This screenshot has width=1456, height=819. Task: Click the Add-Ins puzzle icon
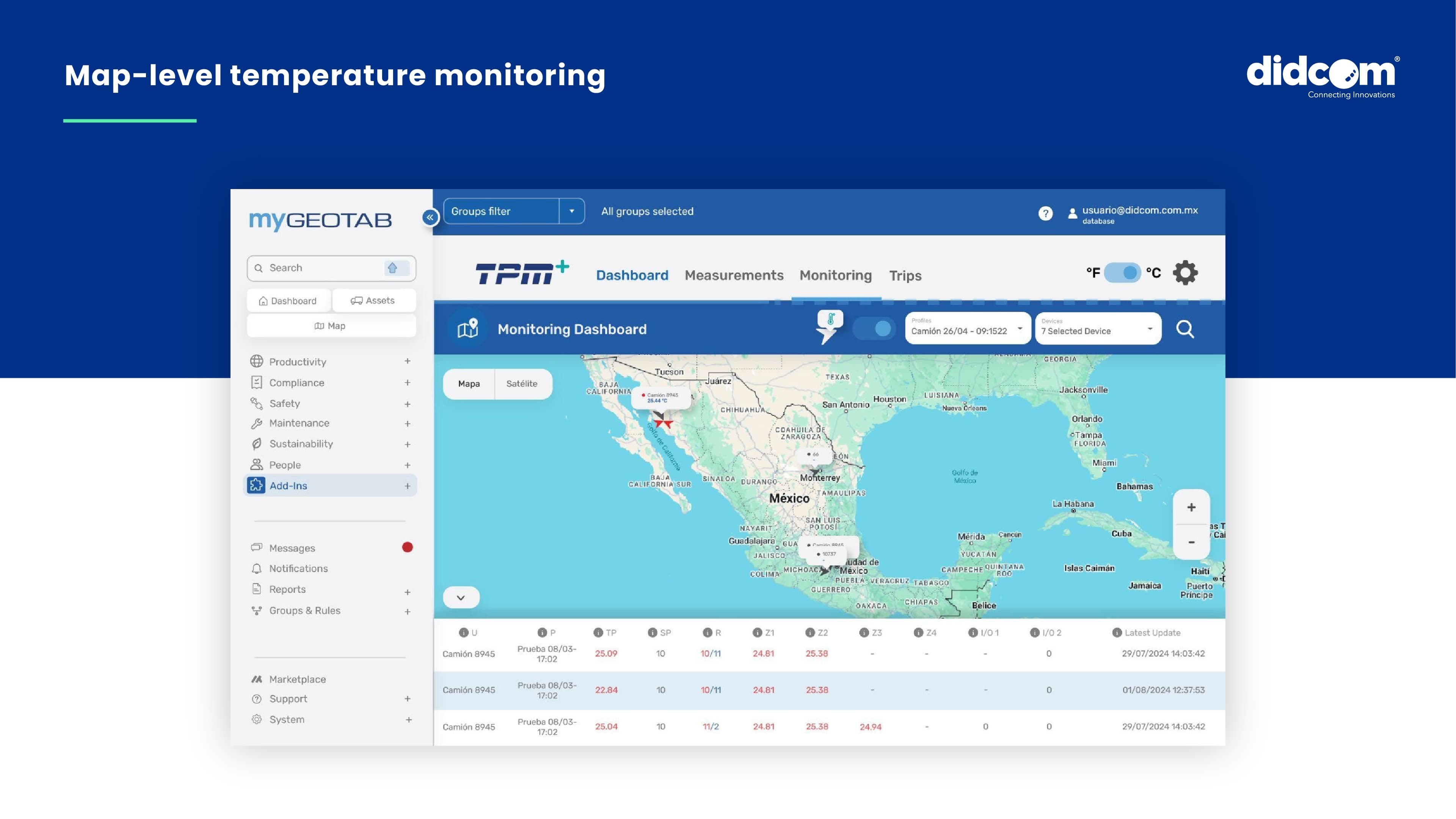(257, 485)
